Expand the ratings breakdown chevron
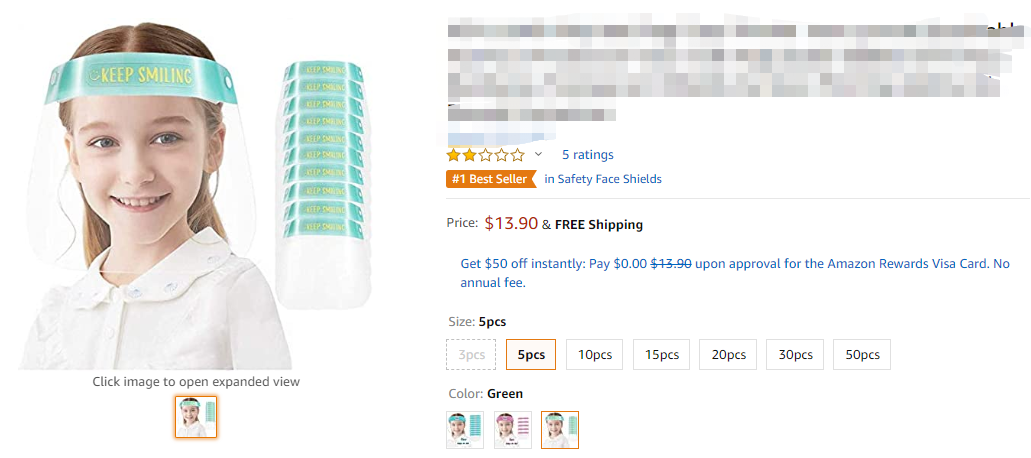Screen dimensions: 1031x458 (538, 155)
